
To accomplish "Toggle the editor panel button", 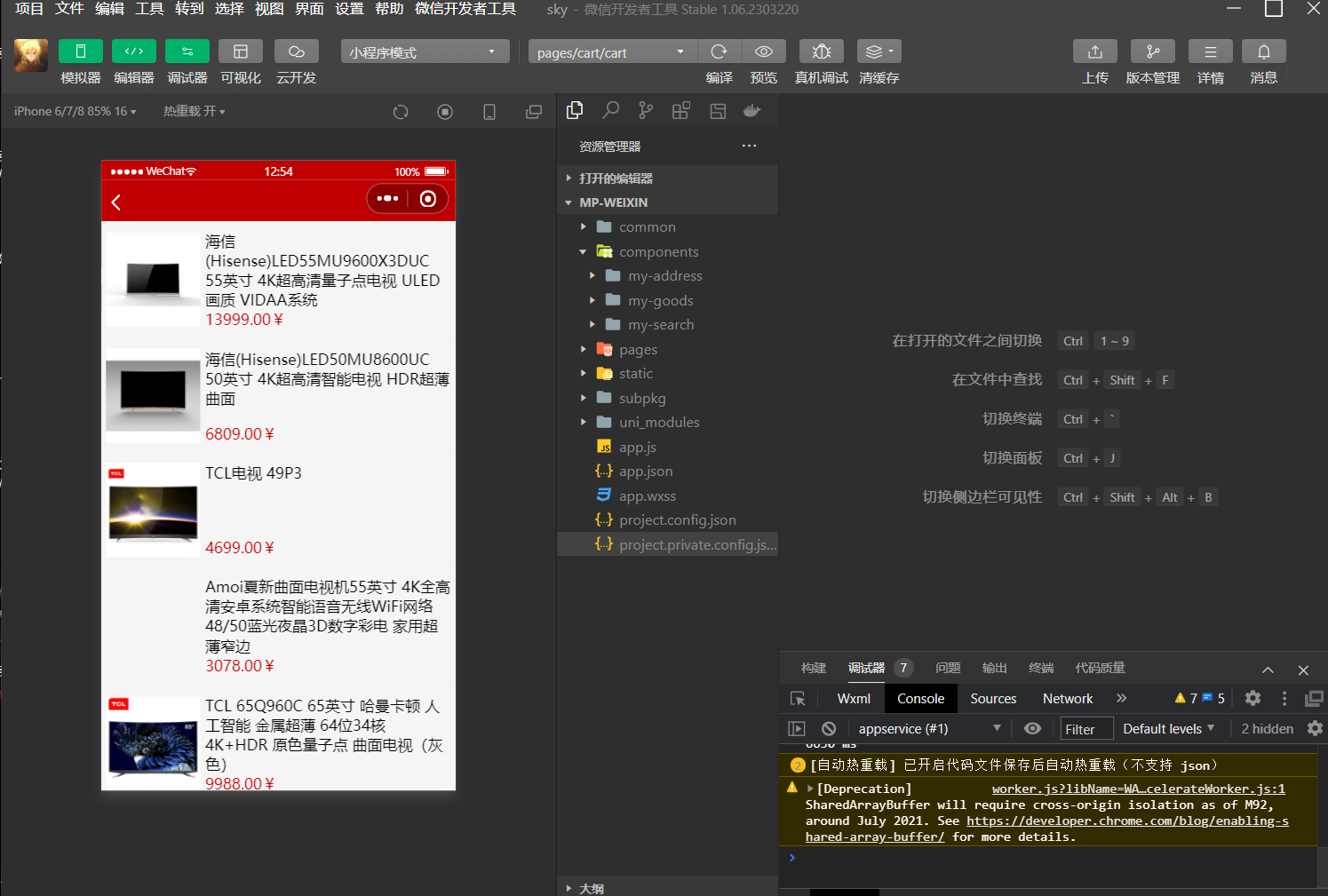I will point(134,52).
